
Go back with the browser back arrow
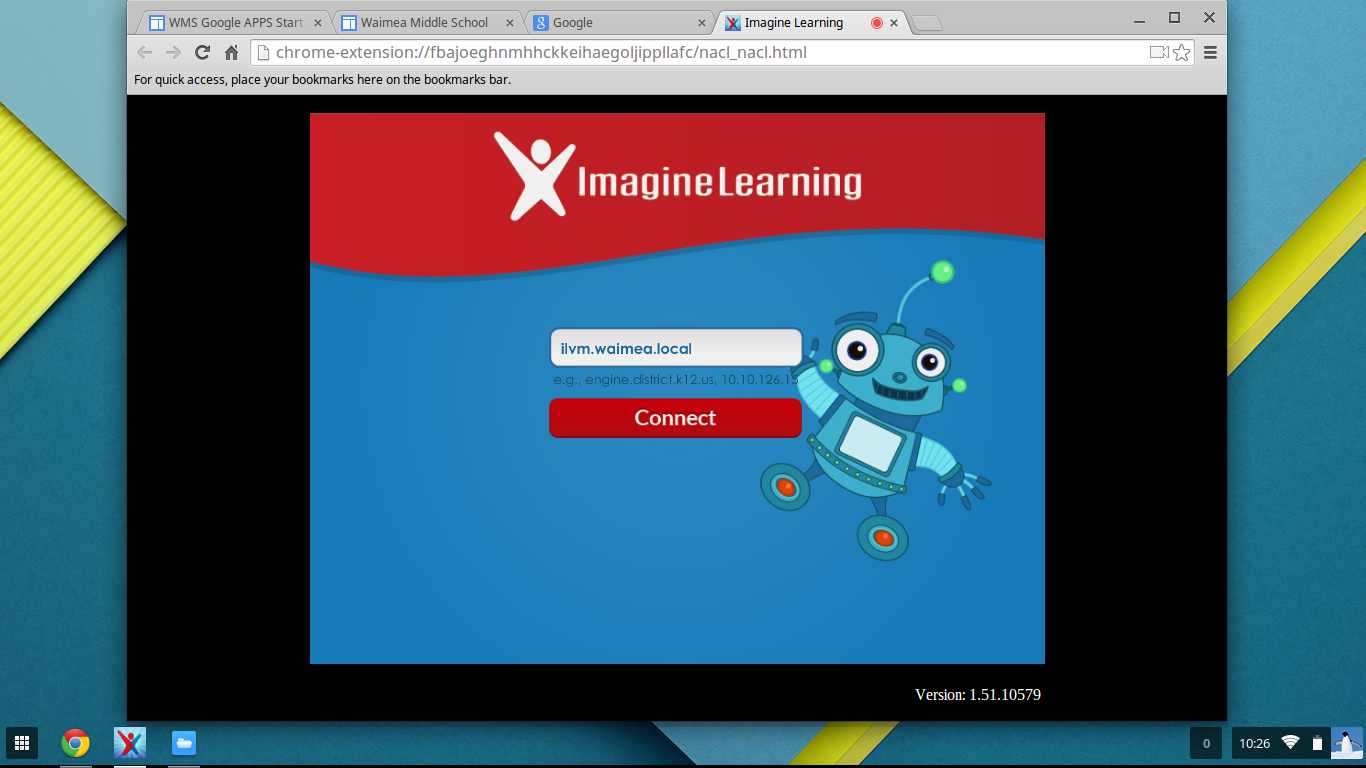(145, 53)
